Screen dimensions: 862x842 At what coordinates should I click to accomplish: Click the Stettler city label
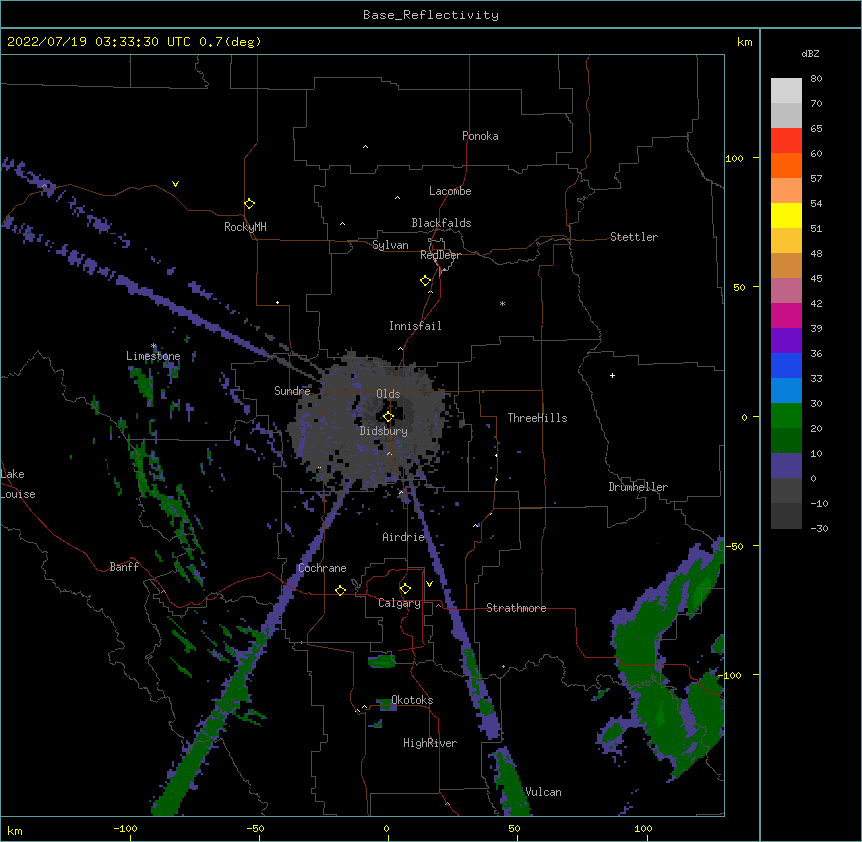coord(634,237)
